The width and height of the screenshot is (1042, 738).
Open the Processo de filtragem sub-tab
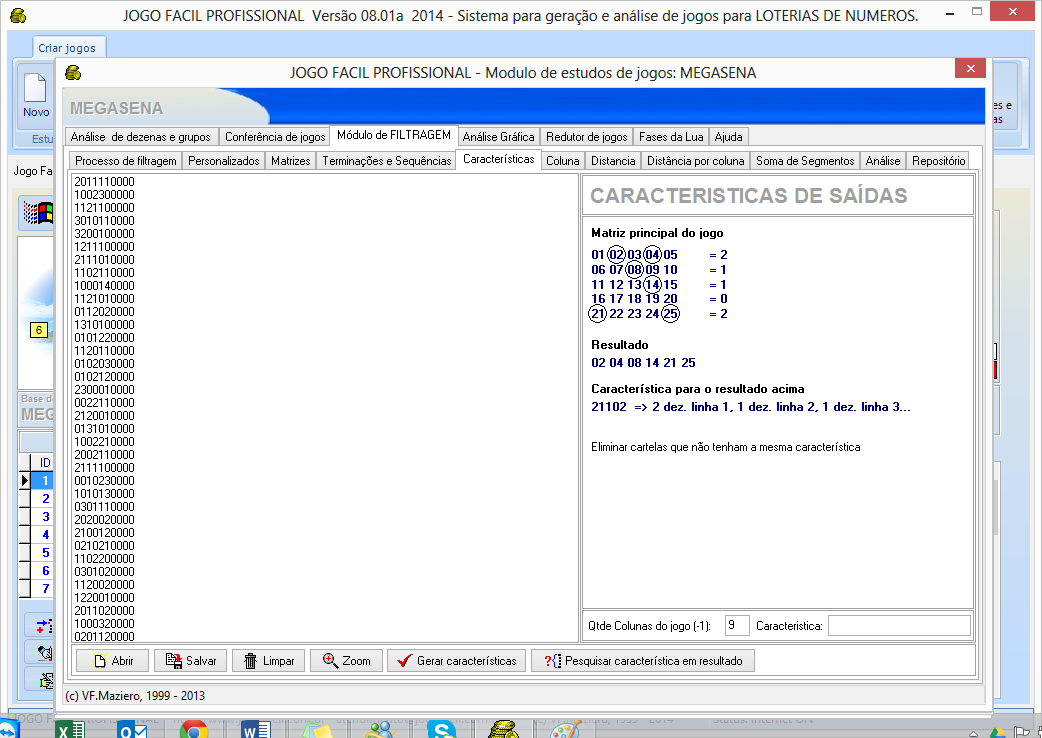tap(126, 161)
